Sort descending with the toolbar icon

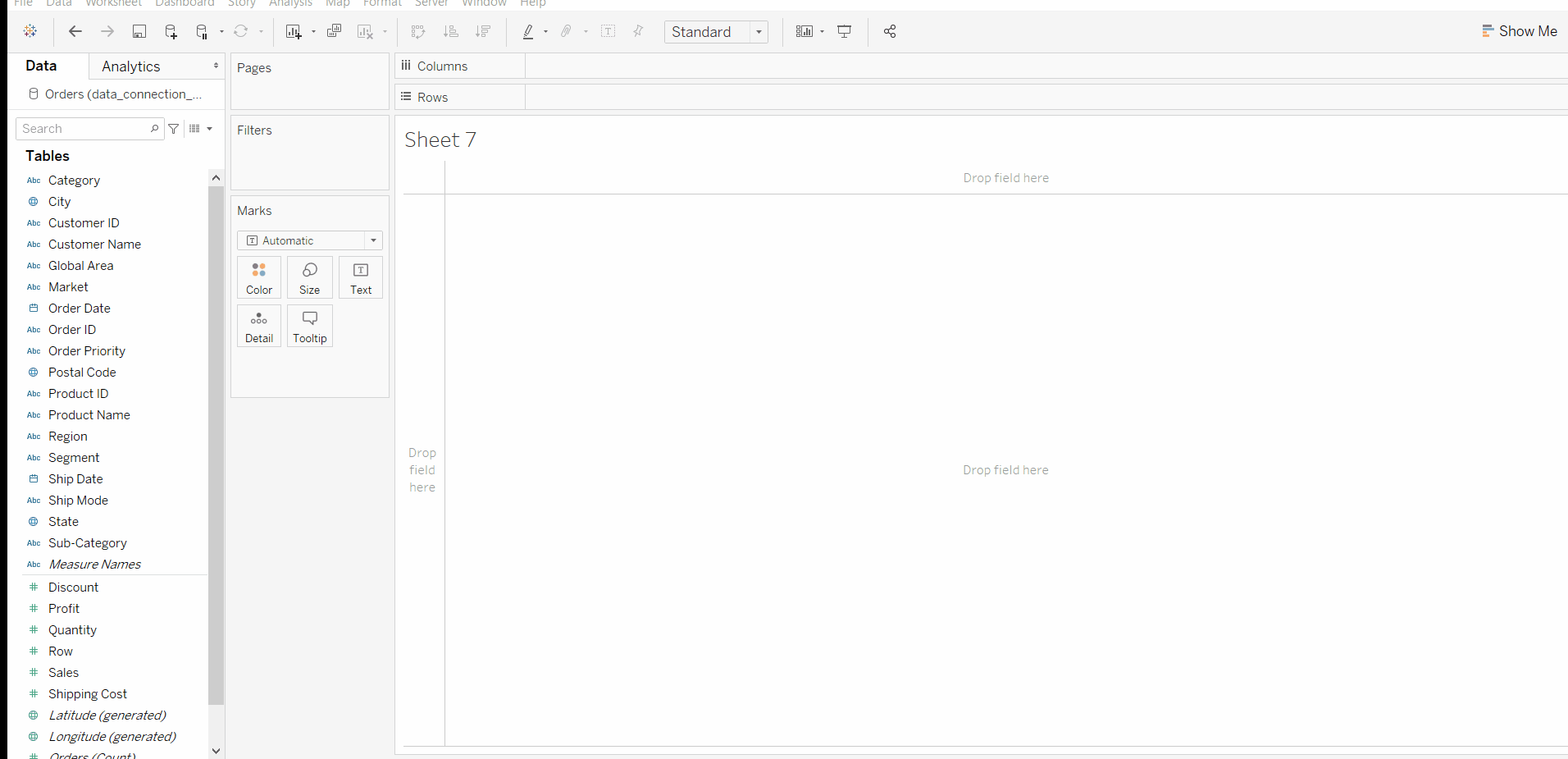(x=483, y=31)
